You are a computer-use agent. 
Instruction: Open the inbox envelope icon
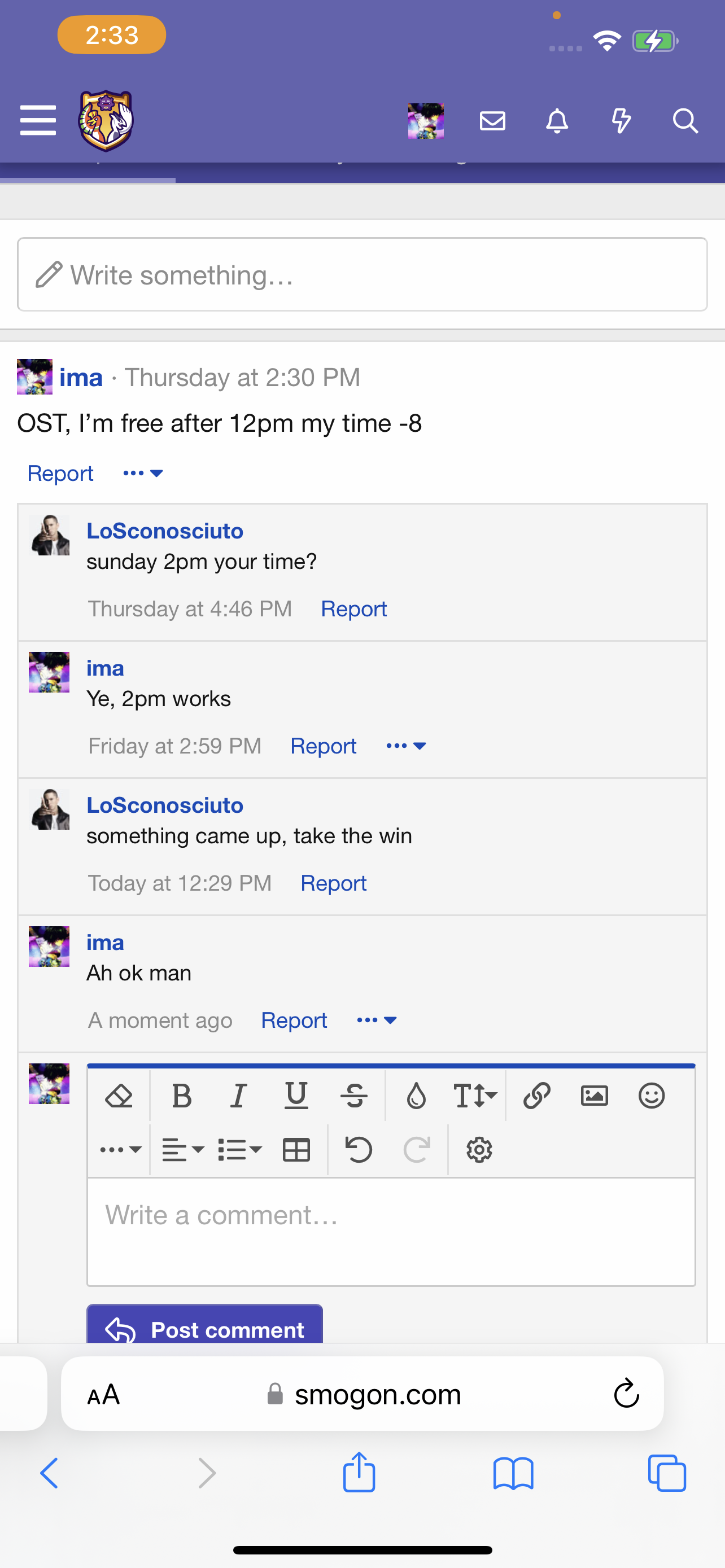[492, 121]
